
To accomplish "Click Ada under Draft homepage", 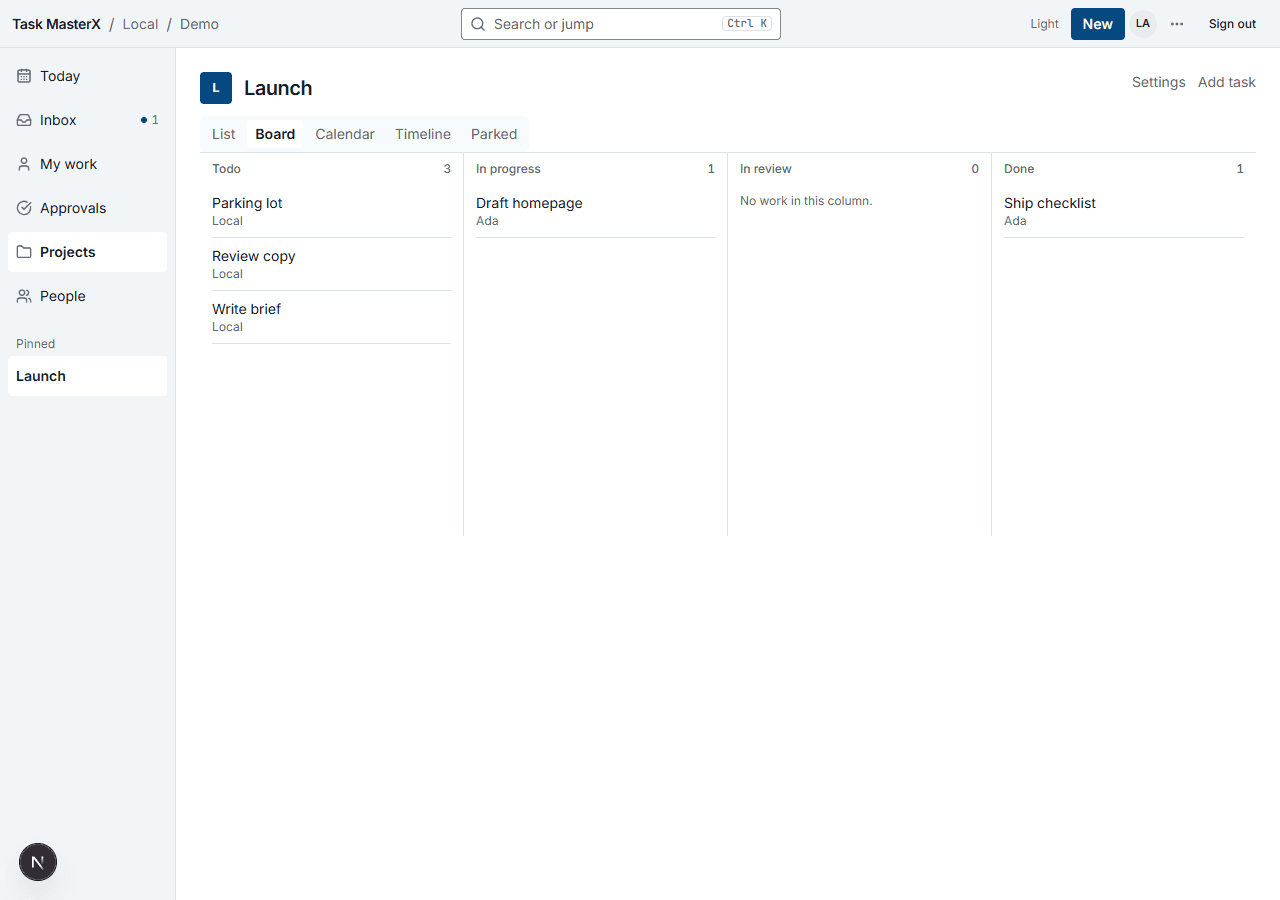I will 487,221.
